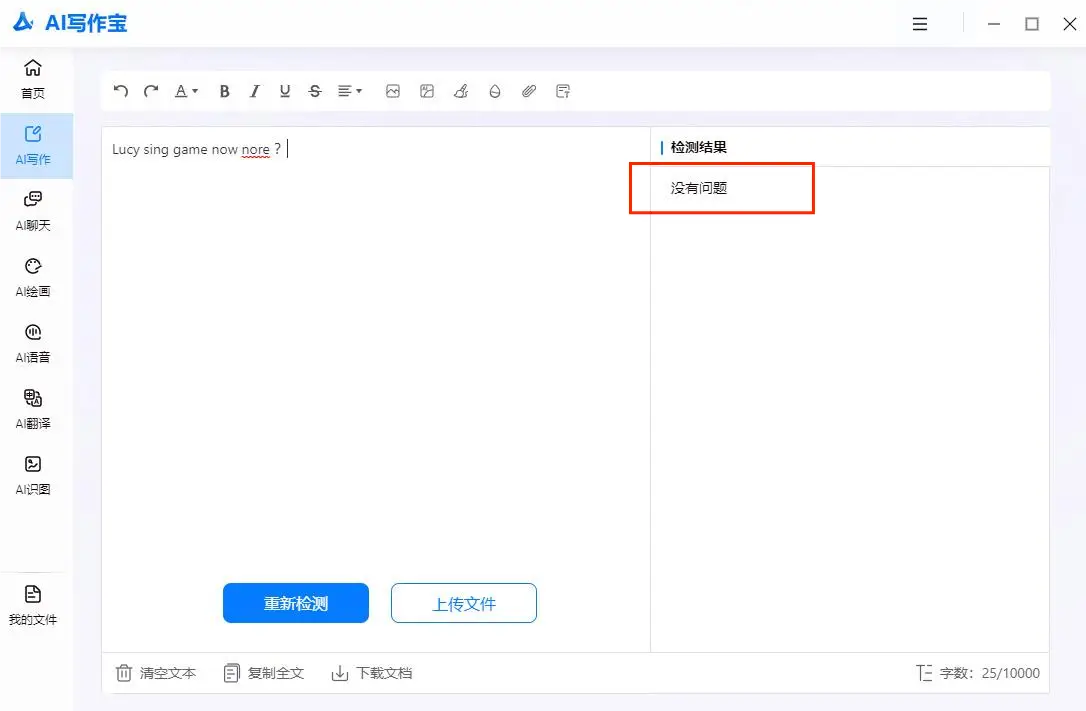Open AI语音 voice in the sidebar
This screenshot has width=1086, height=711.
pyautogui.click(x=33, y=343)
